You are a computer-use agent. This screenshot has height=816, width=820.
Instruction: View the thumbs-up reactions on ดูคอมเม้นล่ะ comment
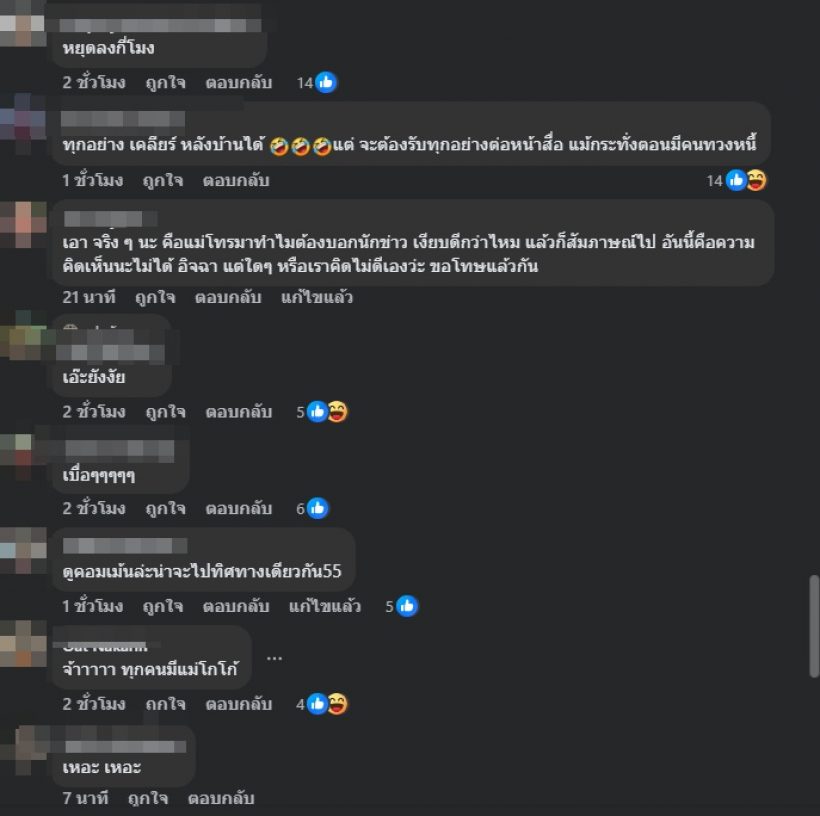[x=407, y=606]
